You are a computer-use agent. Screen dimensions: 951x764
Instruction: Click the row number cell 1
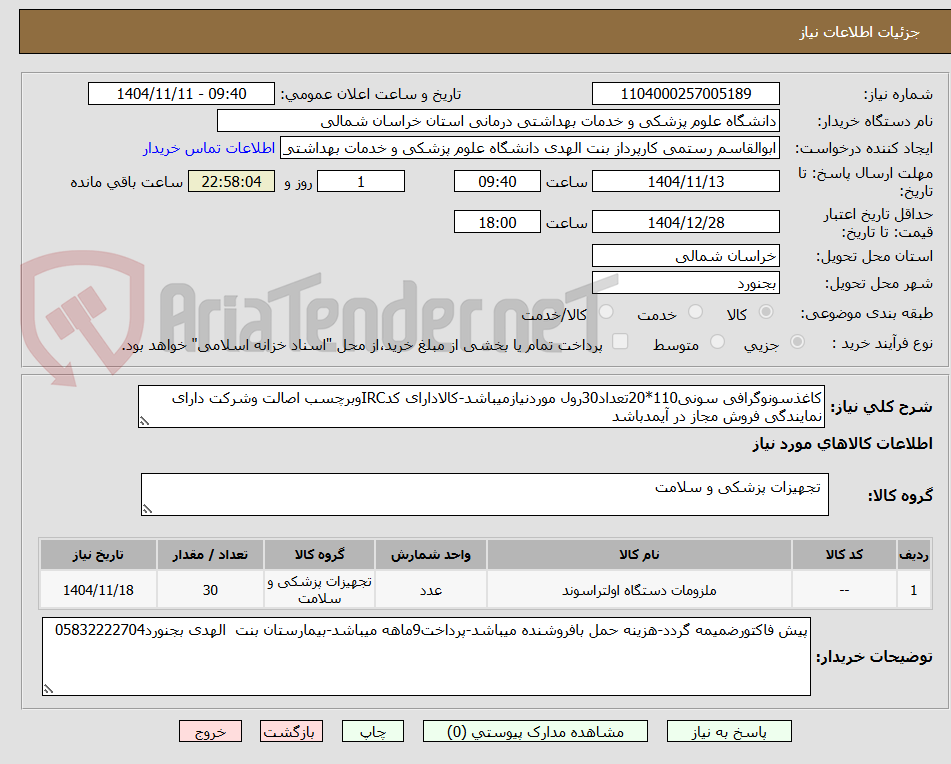(914, 590)
